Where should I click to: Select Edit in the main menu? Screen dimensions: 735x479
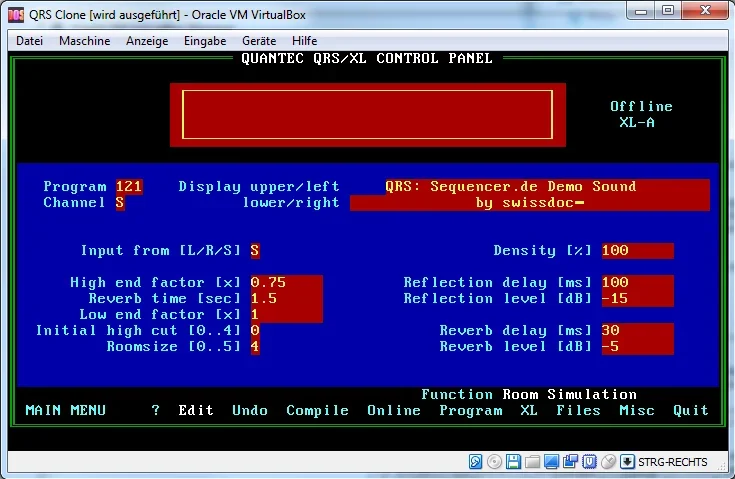tap(196, 410)
